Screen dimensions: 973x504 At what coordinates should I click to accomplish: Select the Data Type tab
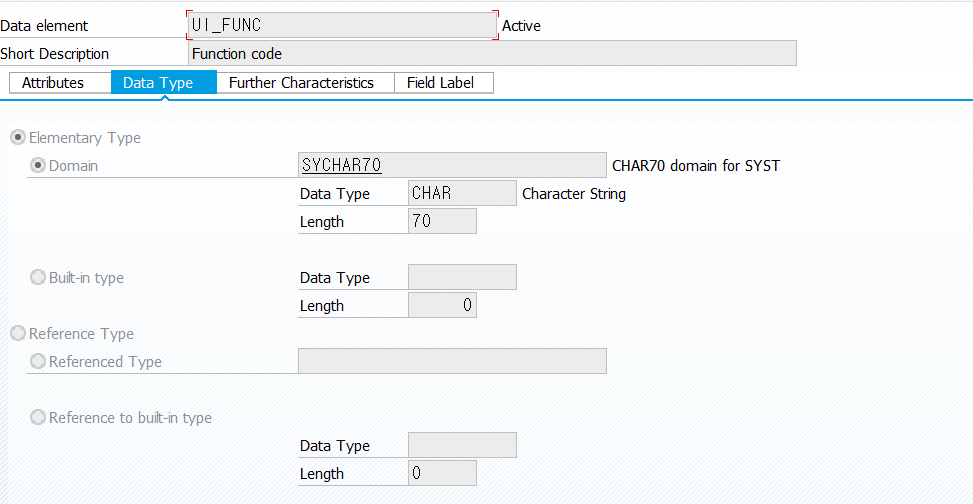[x=158, y=83]
